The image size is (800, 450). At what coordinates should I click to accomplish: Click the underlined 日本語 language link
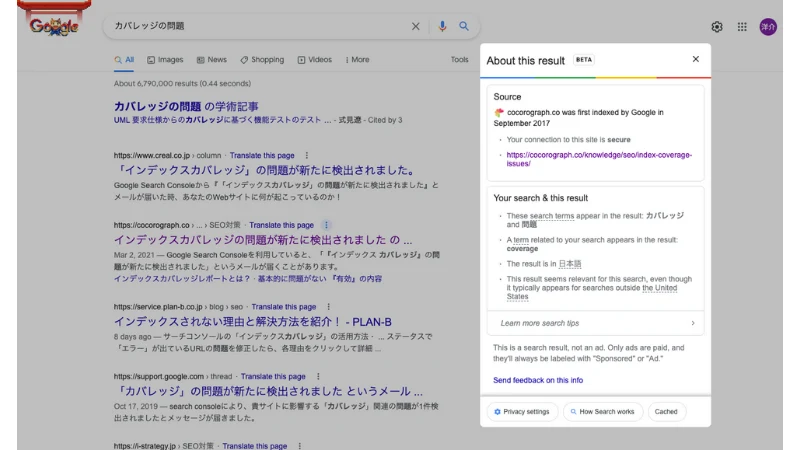click(x=570, y=264)
